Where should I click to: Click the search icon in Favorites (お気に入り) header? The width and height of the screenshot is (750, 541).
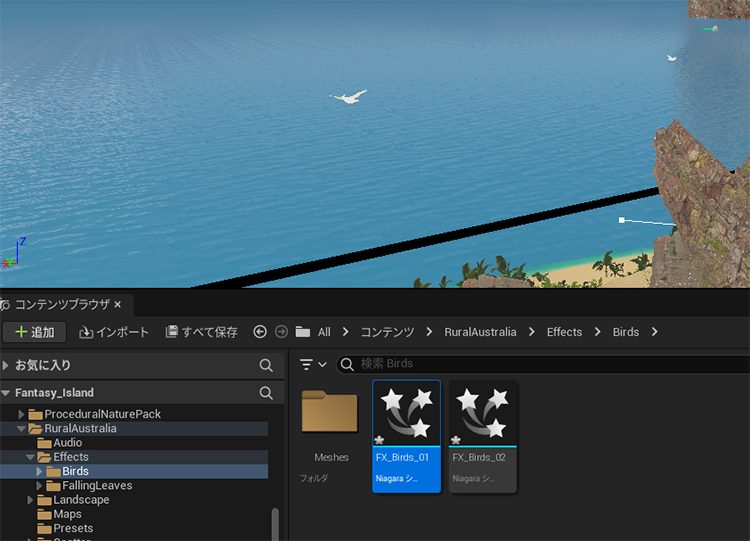pos(266,365)
